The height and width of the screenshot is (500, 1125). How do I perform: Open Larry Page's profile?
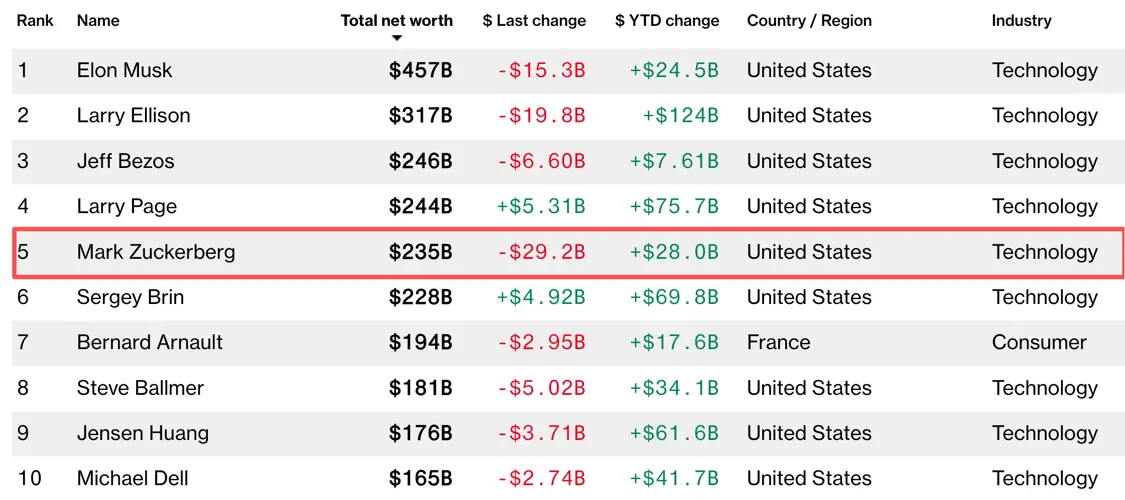[x=126, y=206]
